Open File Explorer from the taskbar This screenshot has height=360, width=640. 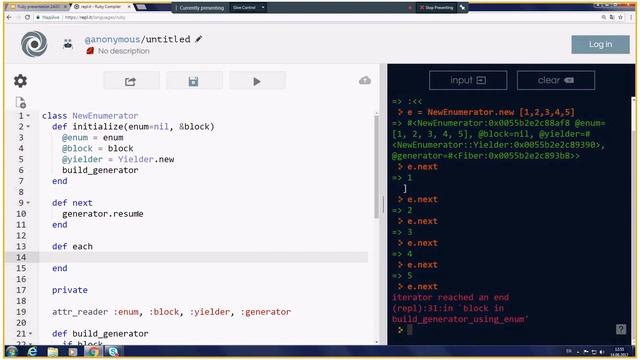[53, 351]
